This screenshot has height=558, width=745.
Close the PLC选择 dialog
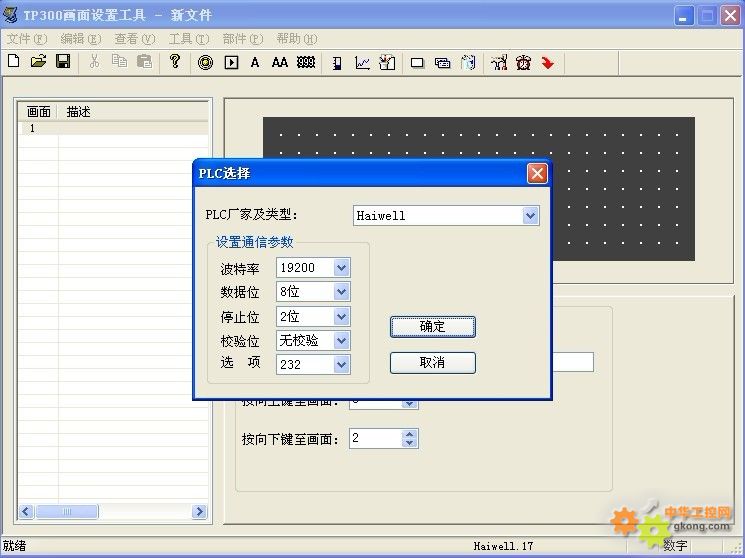[537, 173]
